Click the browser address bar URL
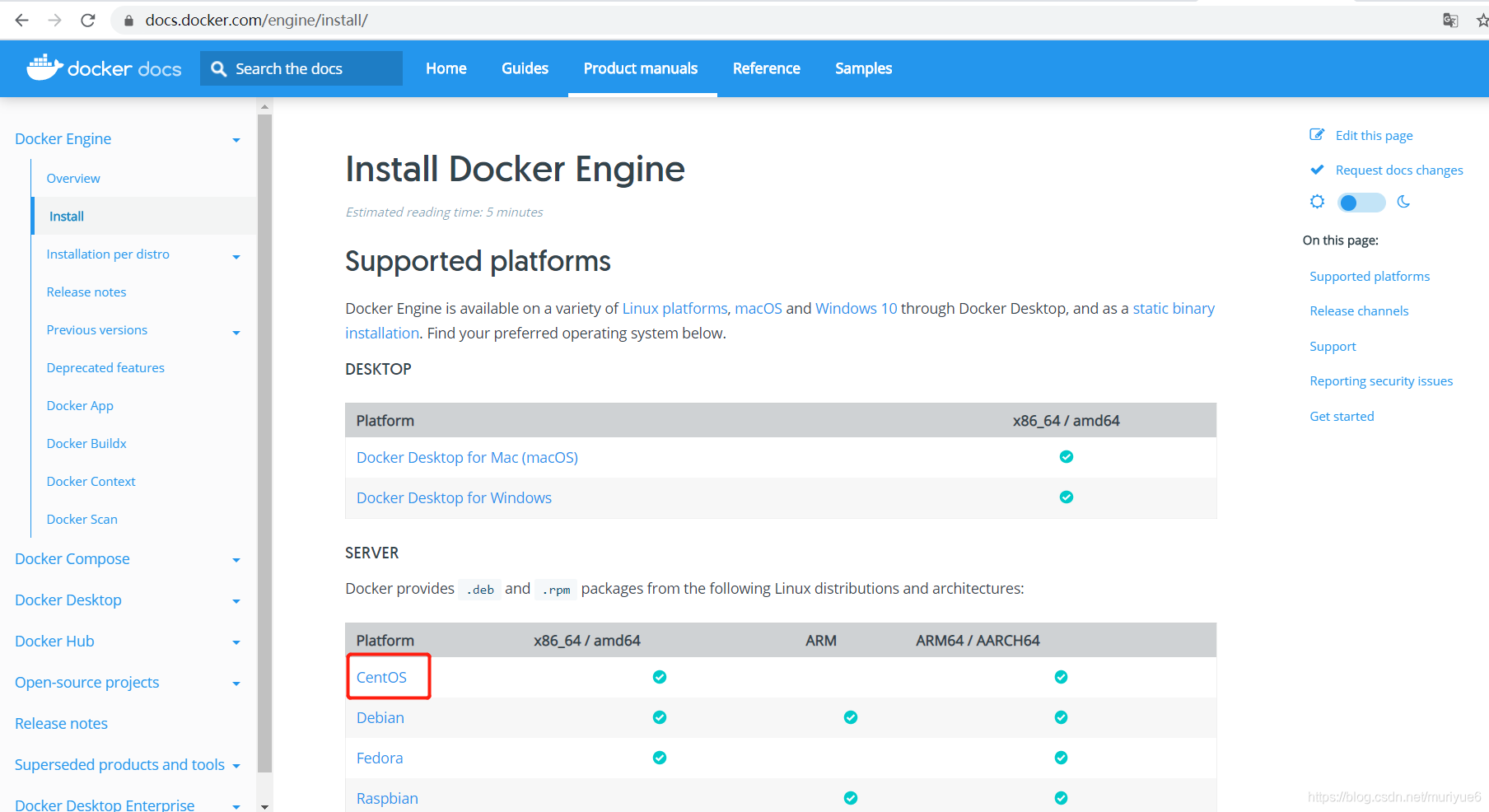Screen dimensions: 1489x812 [256, 20]
